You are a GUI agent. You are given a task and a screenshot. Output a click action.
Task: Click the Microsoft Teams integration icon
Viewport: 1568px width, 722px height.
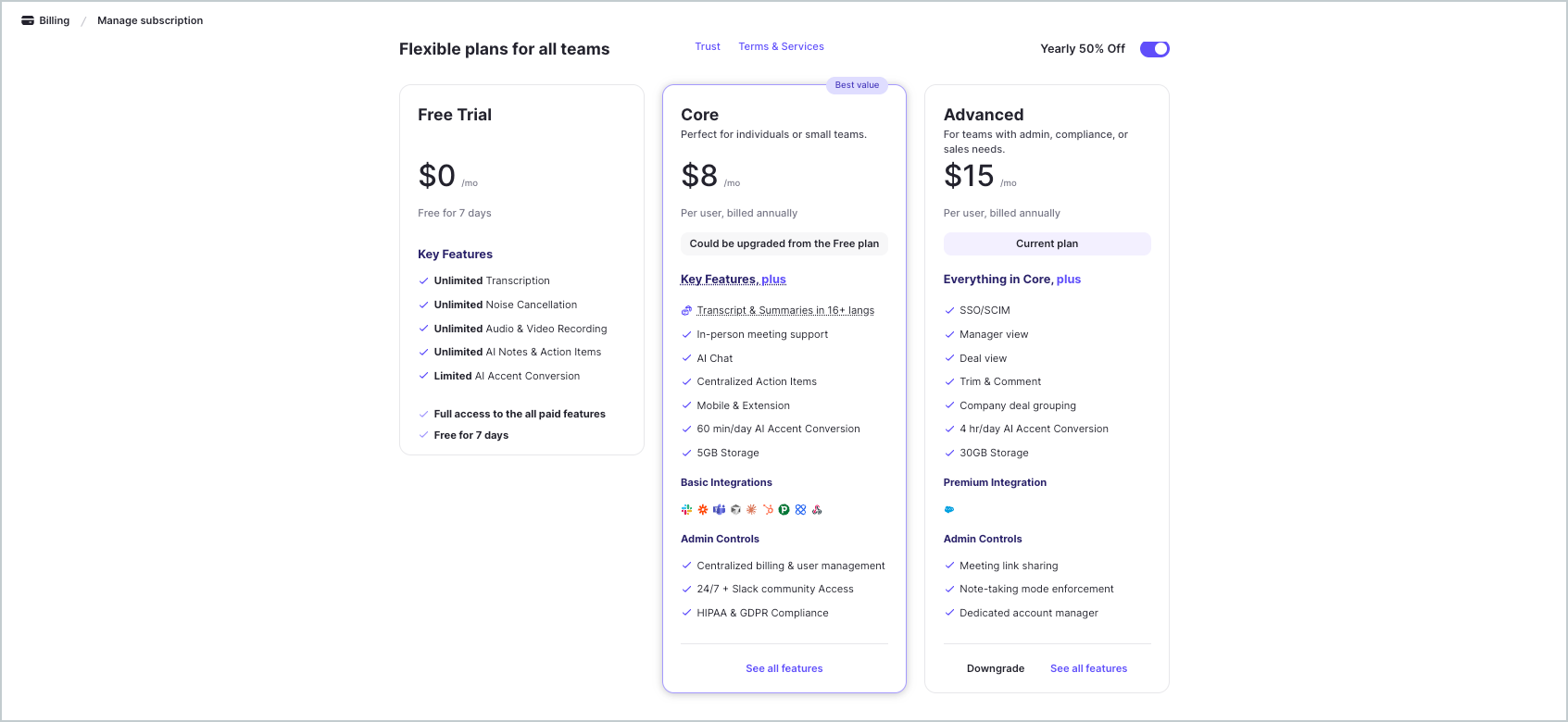[x=719, y=509]
